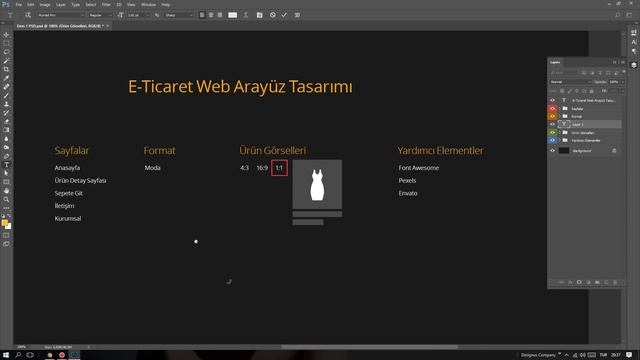Select the Healing Brush tool
The image size is (640, 360).
coord(6,87)
